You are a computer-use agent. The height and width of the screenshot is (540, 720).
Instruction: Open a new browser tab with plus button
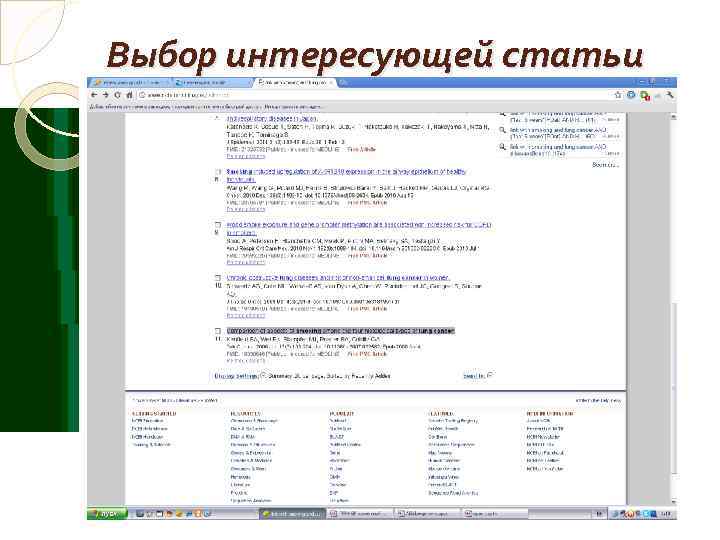pyautogui.click(x=343, y=82)
